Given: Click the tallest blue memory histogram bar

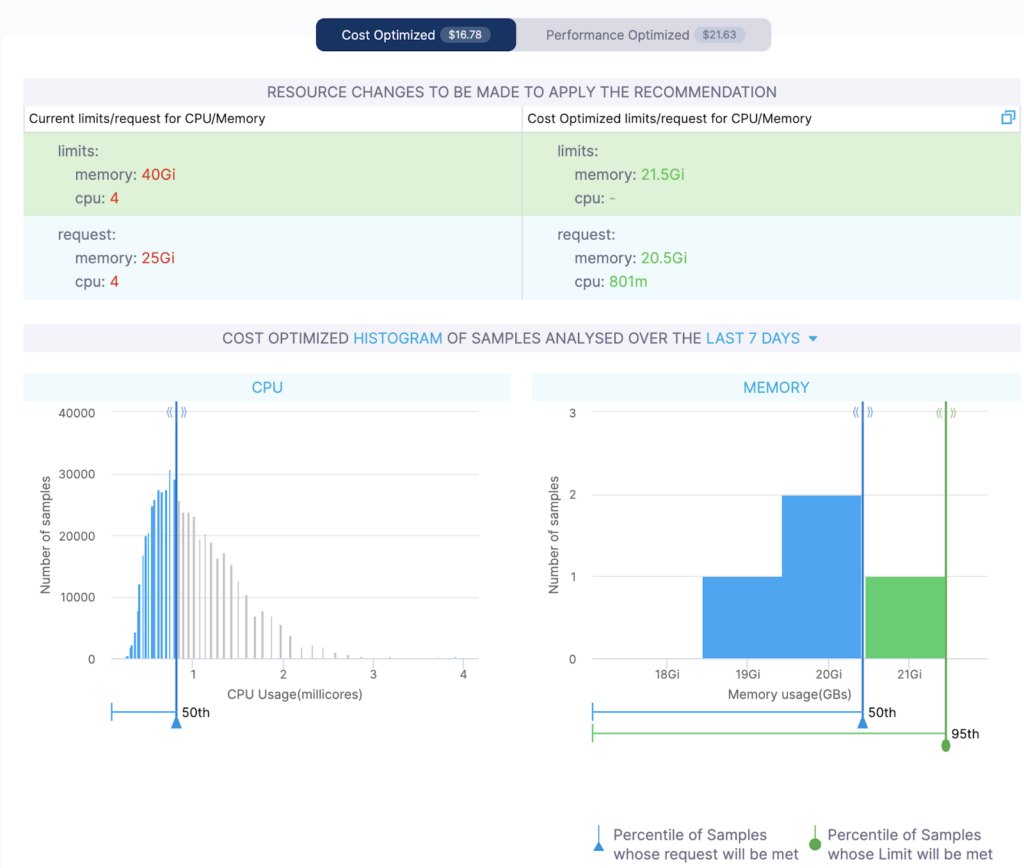Looking at the screenshot, I should [x=822, y=577].
